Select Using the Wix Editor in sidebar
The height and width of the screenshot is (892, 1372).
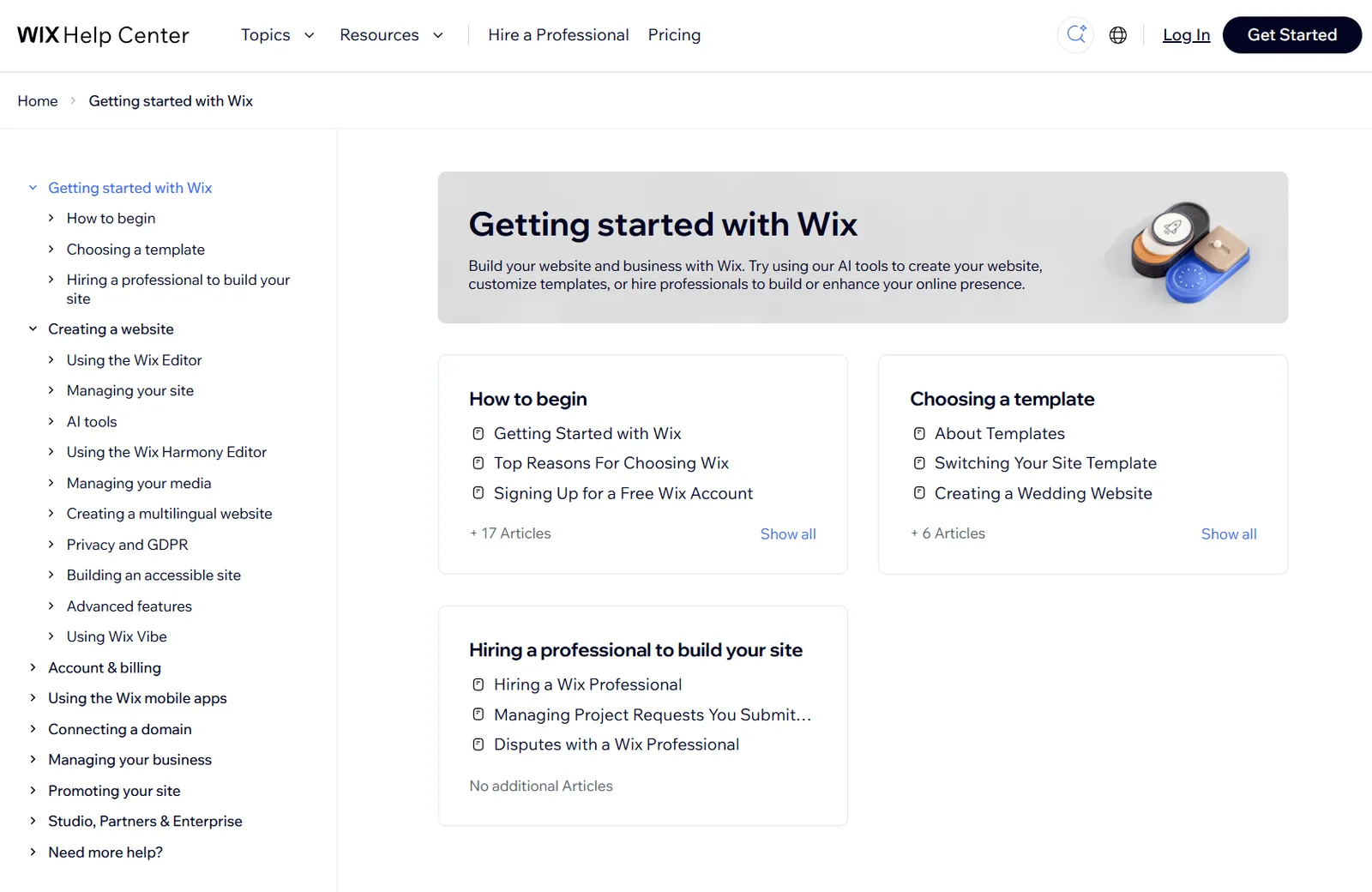[x=135, y=360]
